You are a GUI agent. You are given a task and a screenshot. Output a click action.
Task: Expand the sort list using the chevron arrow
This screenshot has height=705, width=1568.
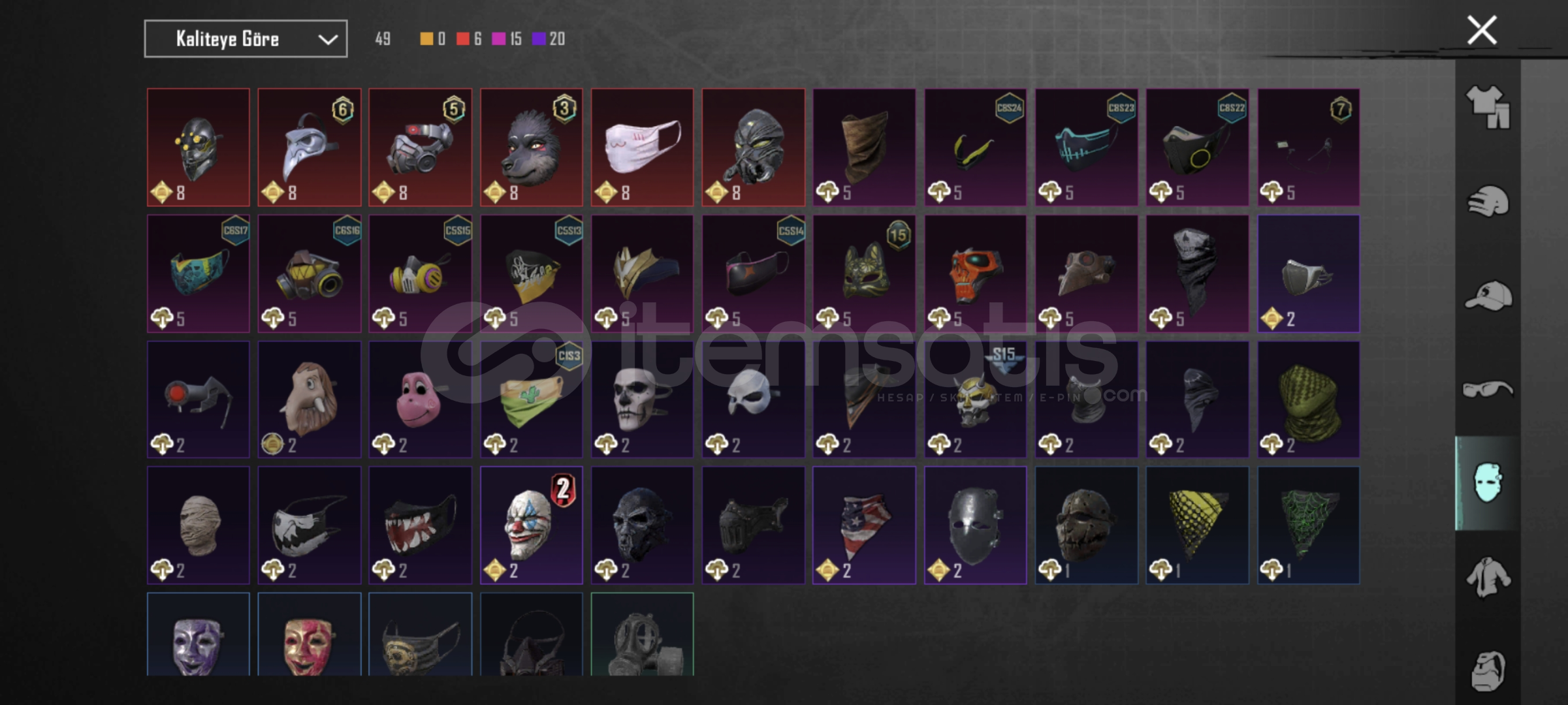pyautogui.click(x=328, y=40)
